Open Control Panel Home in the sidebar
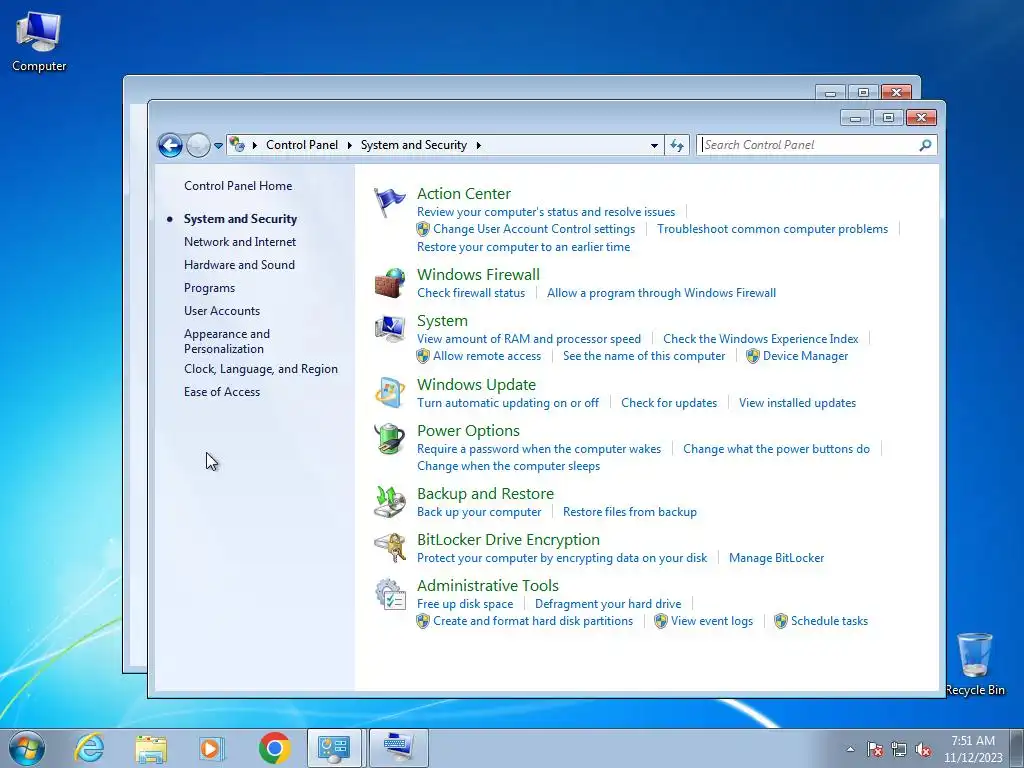1024x768 pixels. tap(238, 185)
